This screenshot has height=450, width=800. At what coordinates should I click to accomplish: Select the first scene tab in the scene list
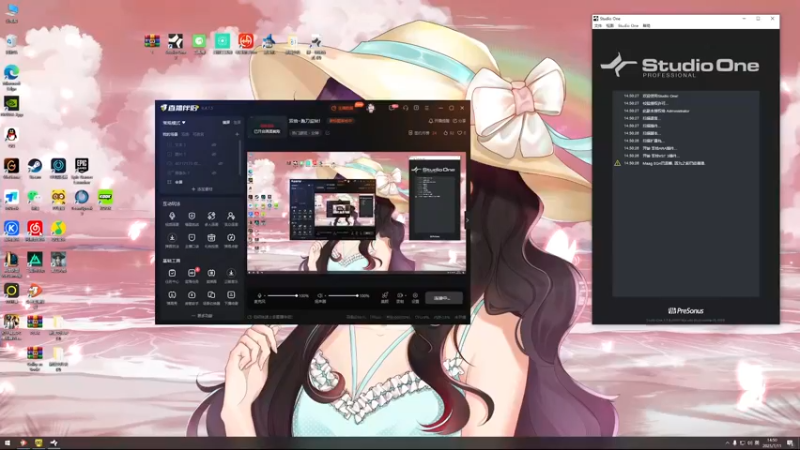(x=170, y=134)
